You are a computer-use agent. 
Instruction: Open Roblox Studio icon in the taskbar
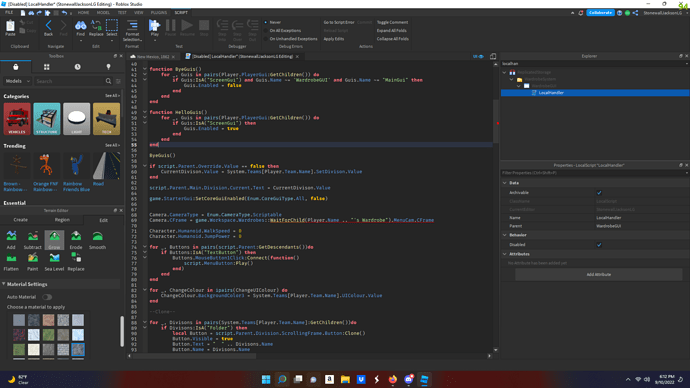[x=424, y=379]
